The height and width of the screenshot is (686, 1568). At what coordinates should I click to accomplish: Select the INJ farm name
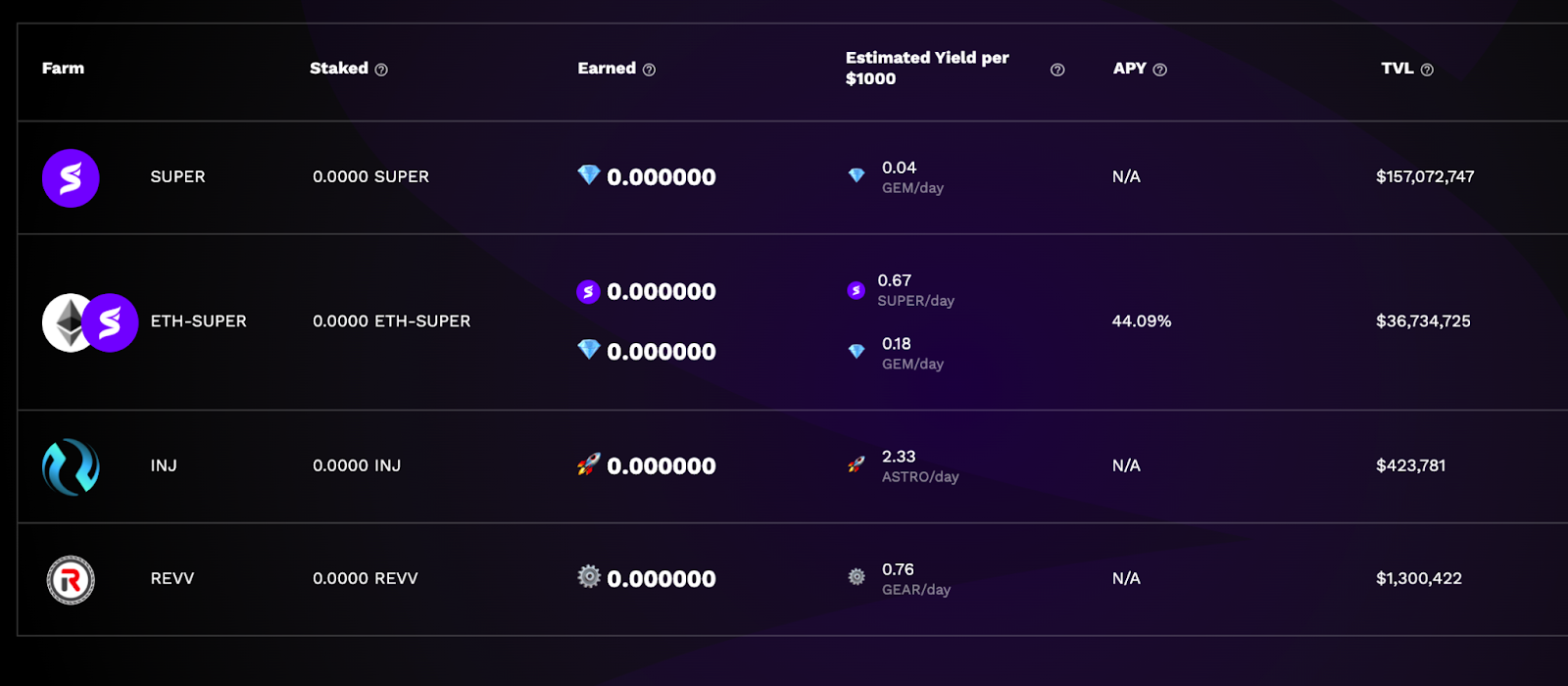pyautogui.click(x=164, y=466)
